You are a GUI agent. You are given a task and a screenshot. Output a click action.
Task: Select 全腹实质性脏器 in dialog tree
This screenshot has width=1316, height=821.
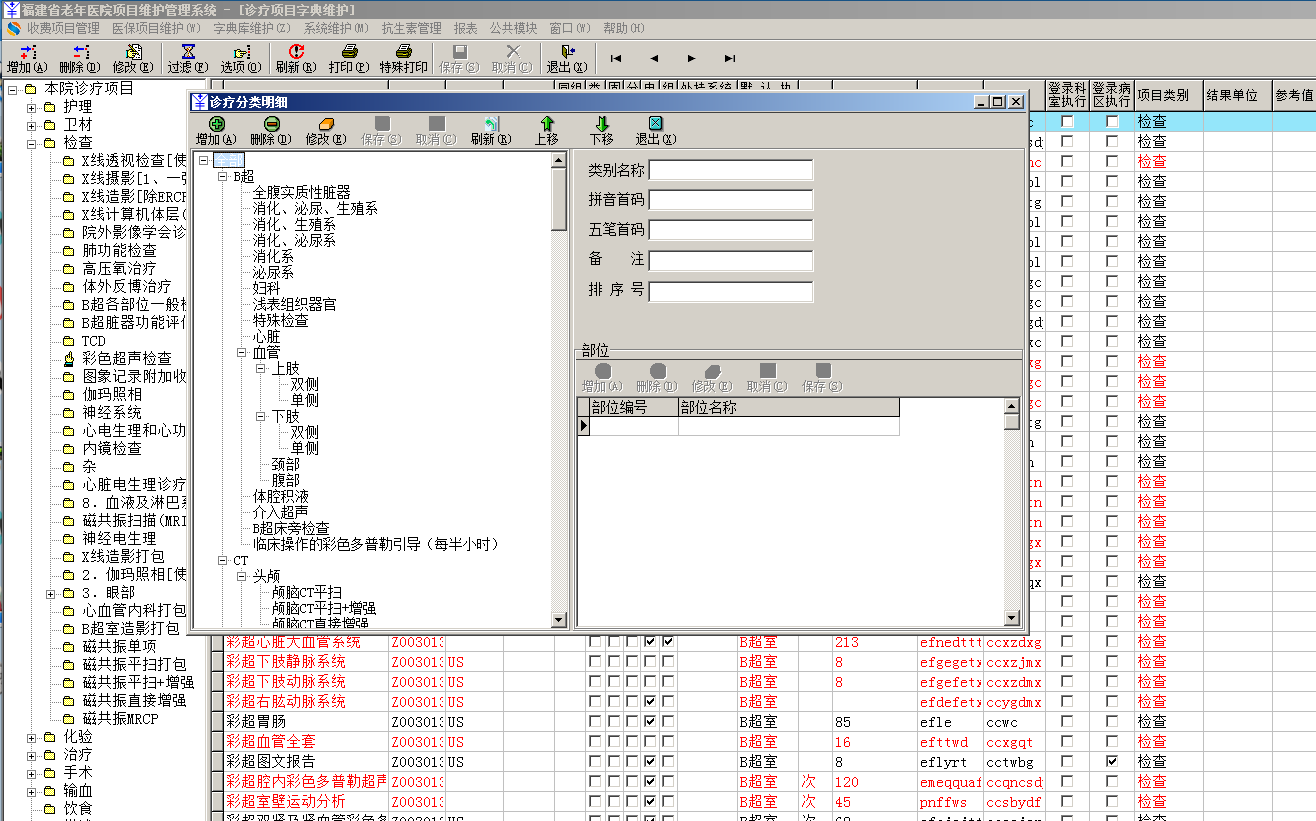click(x=301, y=192)
